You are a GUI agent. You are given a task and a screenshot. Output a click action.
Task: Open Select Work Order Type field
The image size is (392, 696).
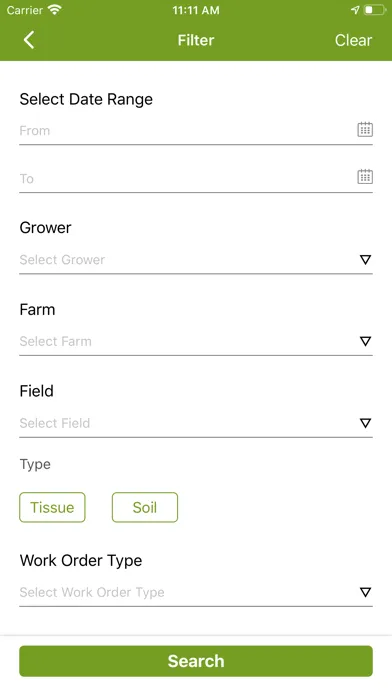pos(196,593)
